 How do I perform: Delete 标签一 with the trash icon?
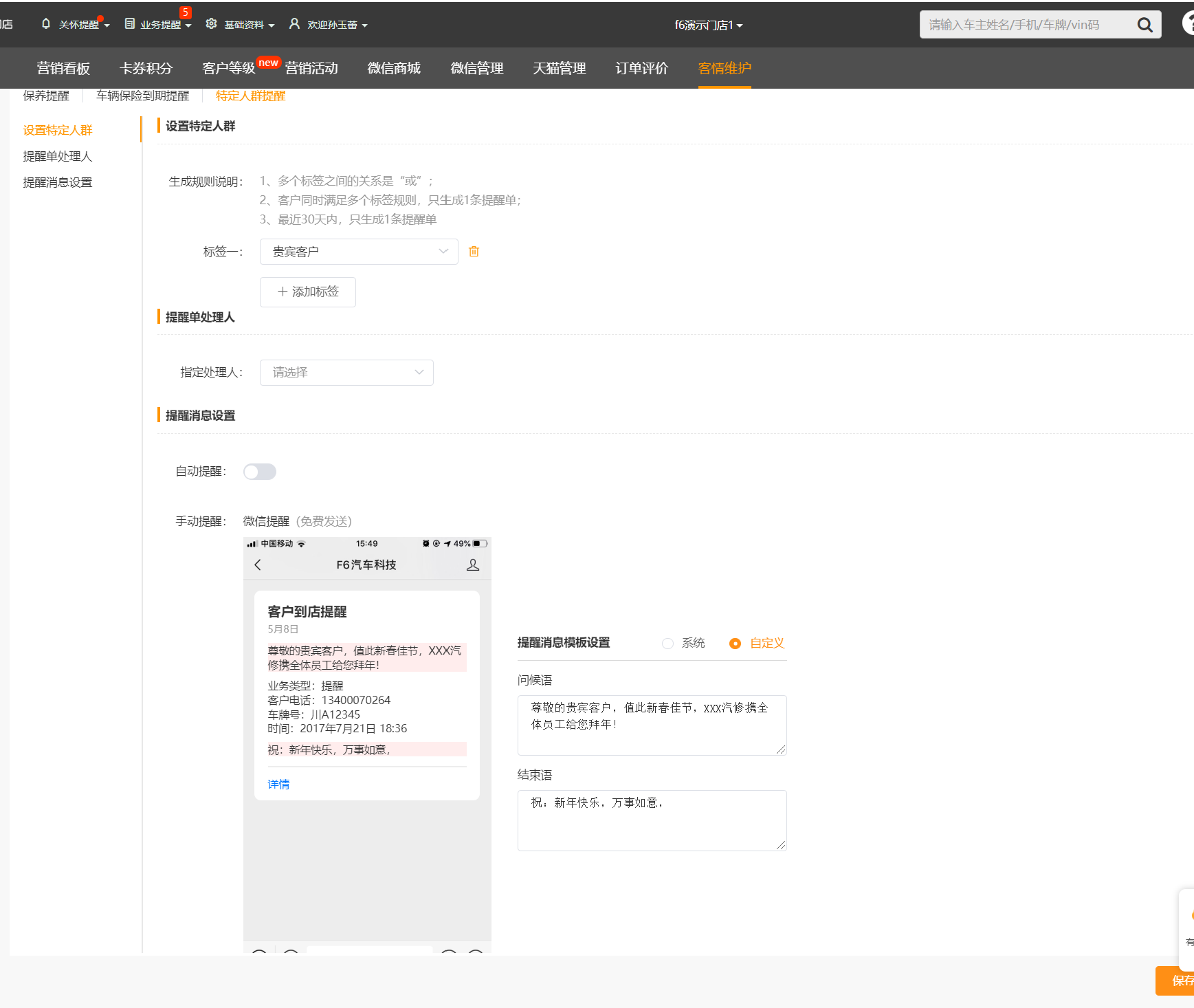474,252
